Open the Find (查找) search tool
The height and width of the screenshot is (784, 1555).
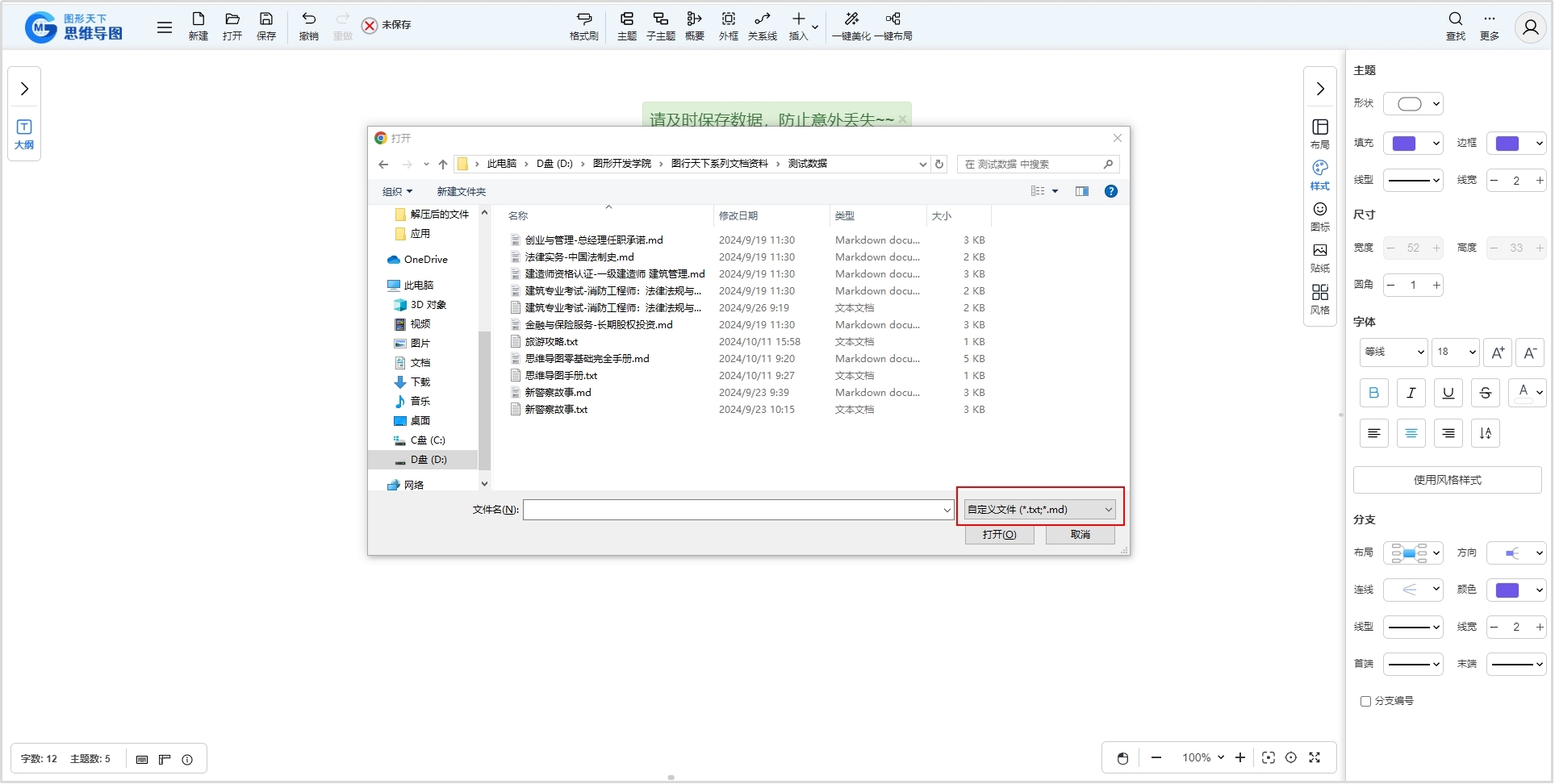pyautogui.click(x=1456, y=26)
